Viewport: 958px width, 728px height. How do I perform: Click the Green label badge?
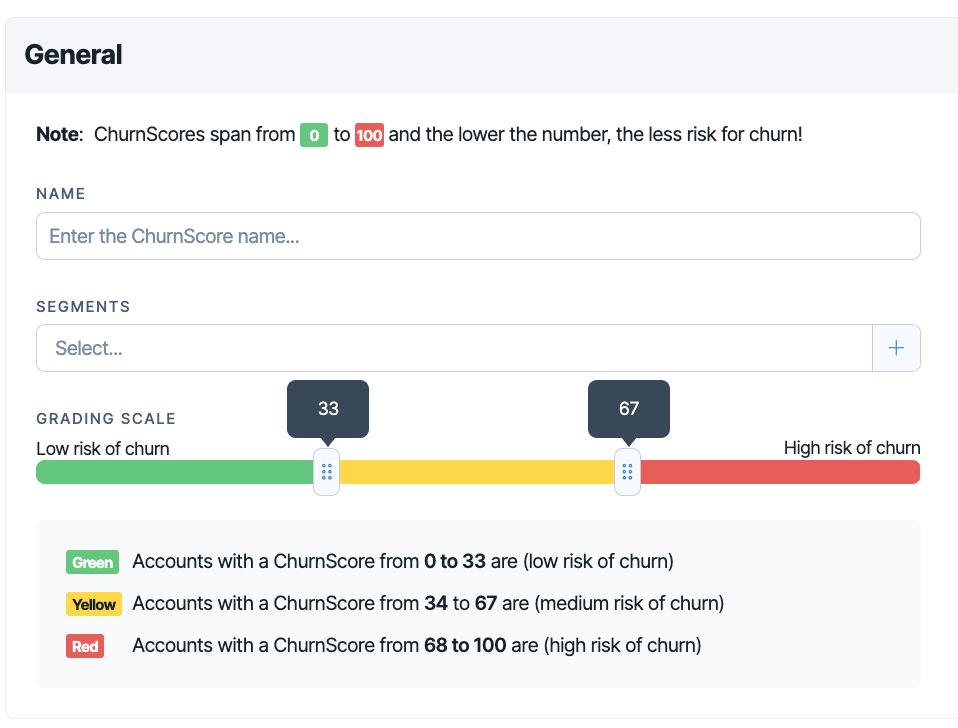point(92,562)
